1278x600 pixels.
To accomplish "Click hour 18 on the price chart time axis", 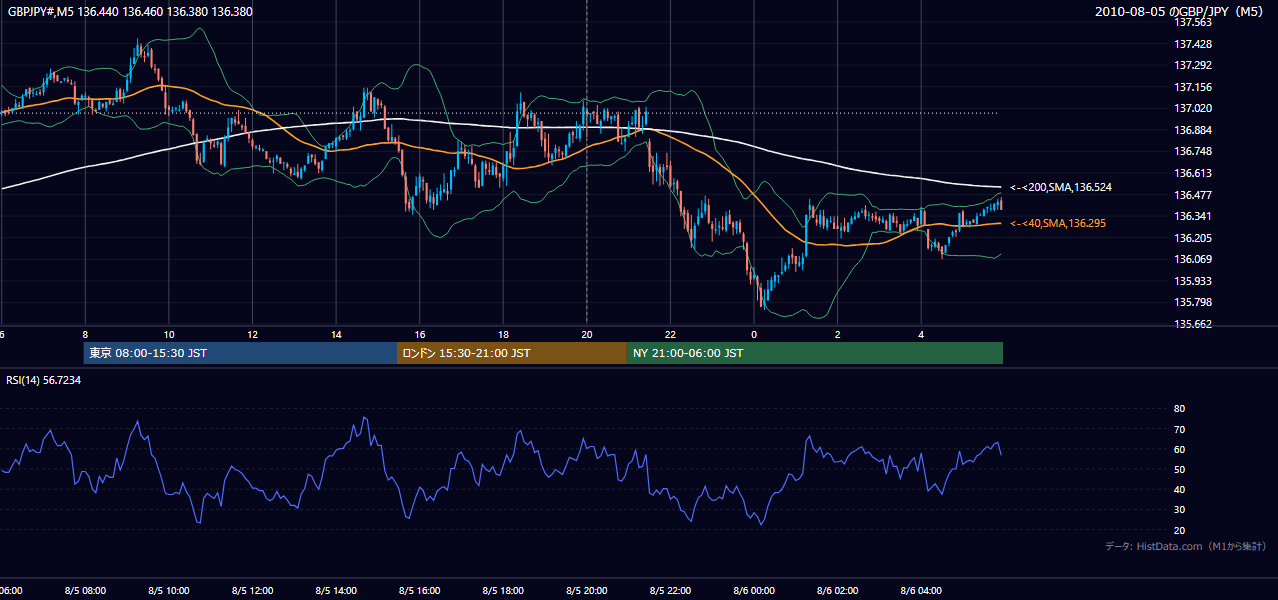I will 503,335.
